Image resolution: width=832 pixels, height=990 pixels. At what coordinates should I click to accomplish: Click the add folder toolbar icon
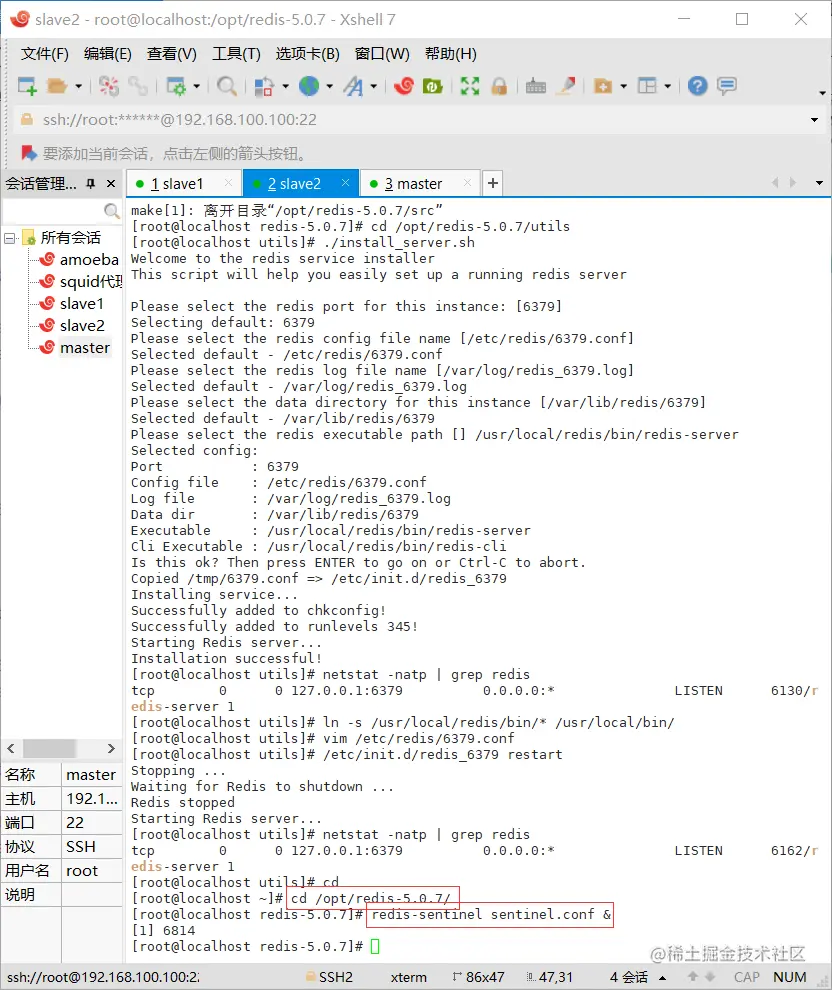603,85
